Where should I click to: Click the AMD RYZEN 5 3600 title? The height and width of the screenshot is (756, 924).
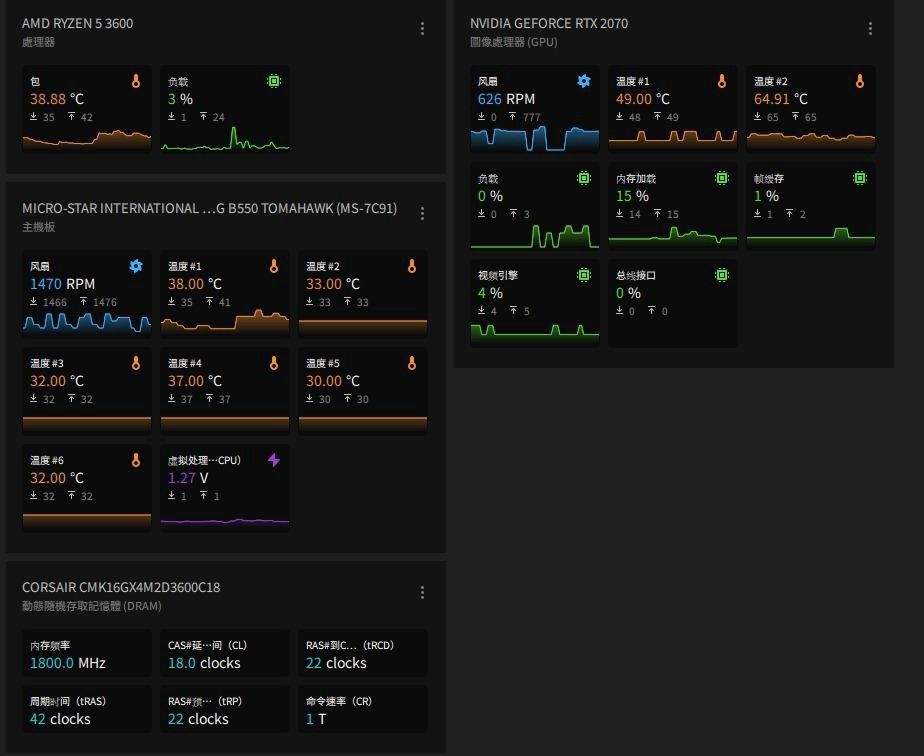point(77,24)
